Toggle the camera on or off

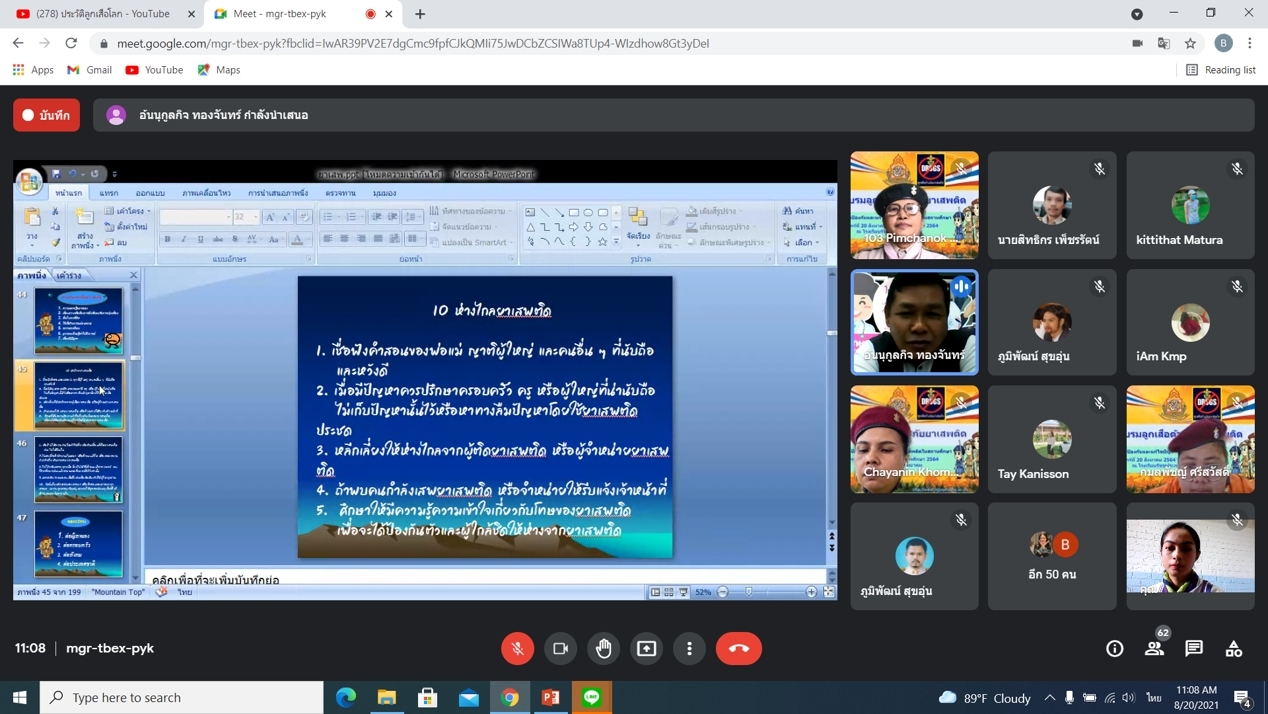(x=561, y=648)
